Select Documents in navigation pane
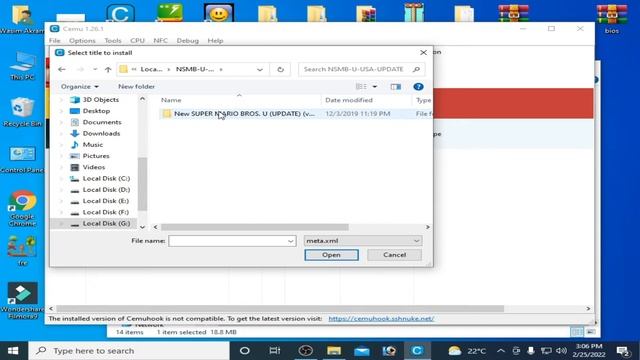The image size is (640, 360). point(102,122)
